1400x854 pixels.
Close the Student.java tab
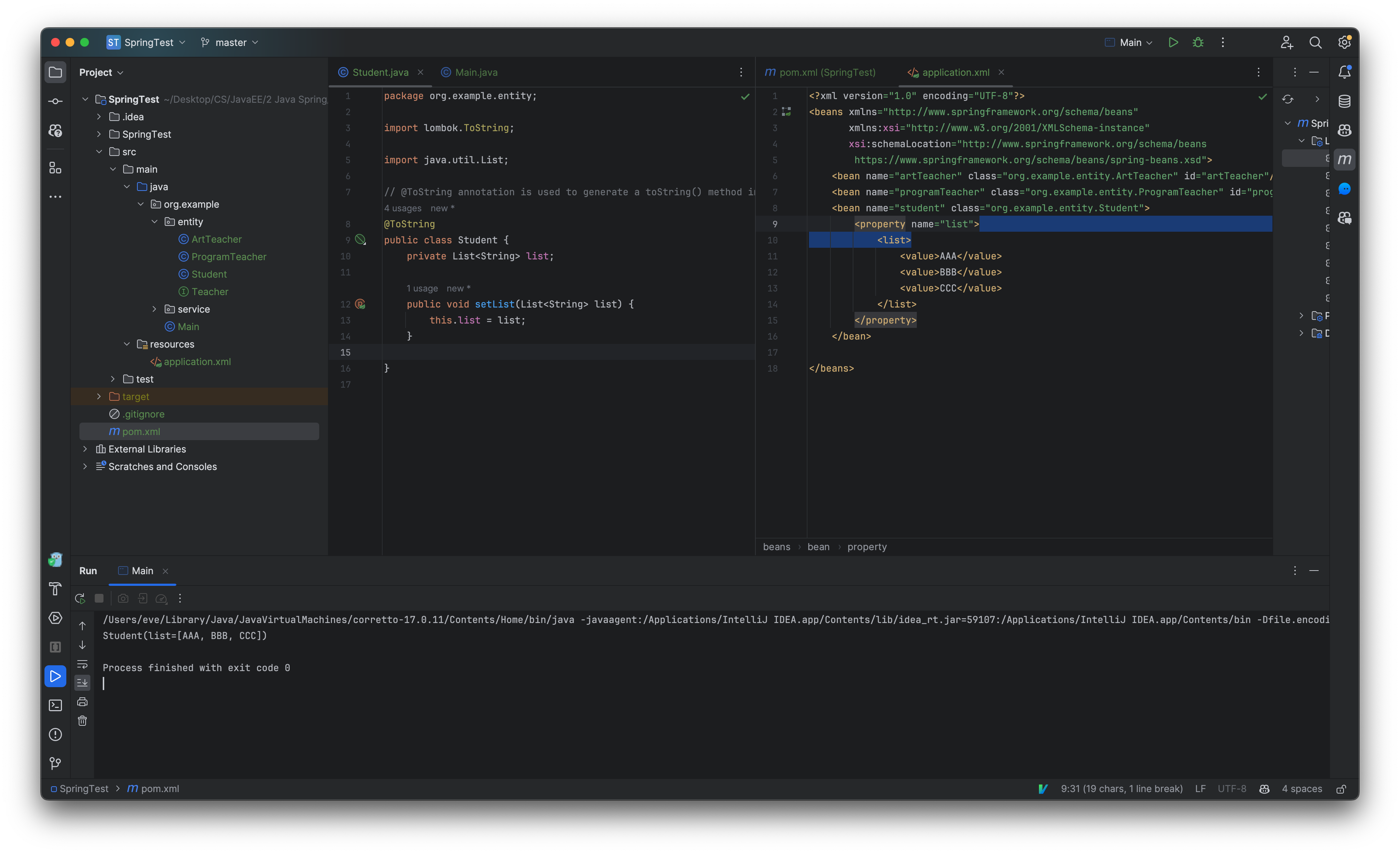click(x=421, y=72)
